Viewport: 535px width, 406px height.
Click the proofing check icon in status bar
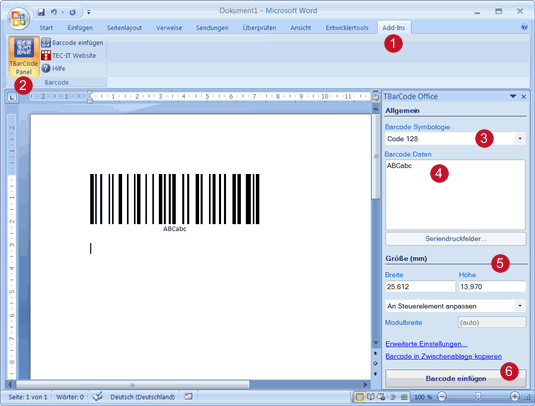[x=97, y=396]
